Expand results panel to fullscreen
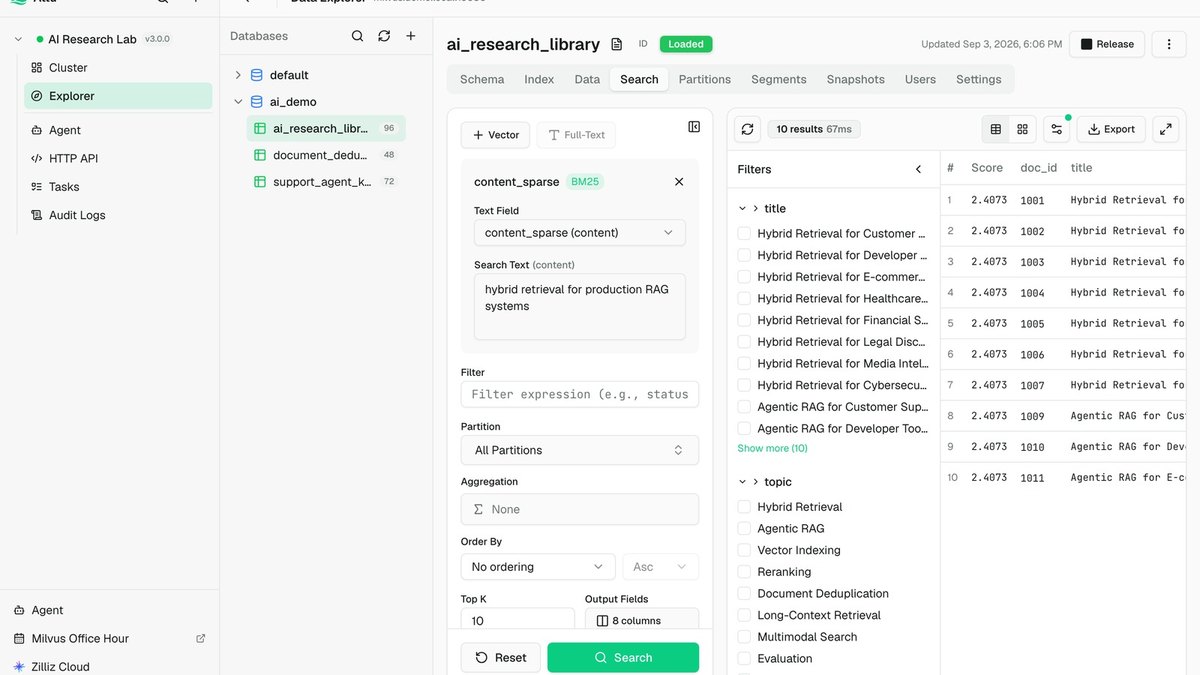 click(1165, 129)
